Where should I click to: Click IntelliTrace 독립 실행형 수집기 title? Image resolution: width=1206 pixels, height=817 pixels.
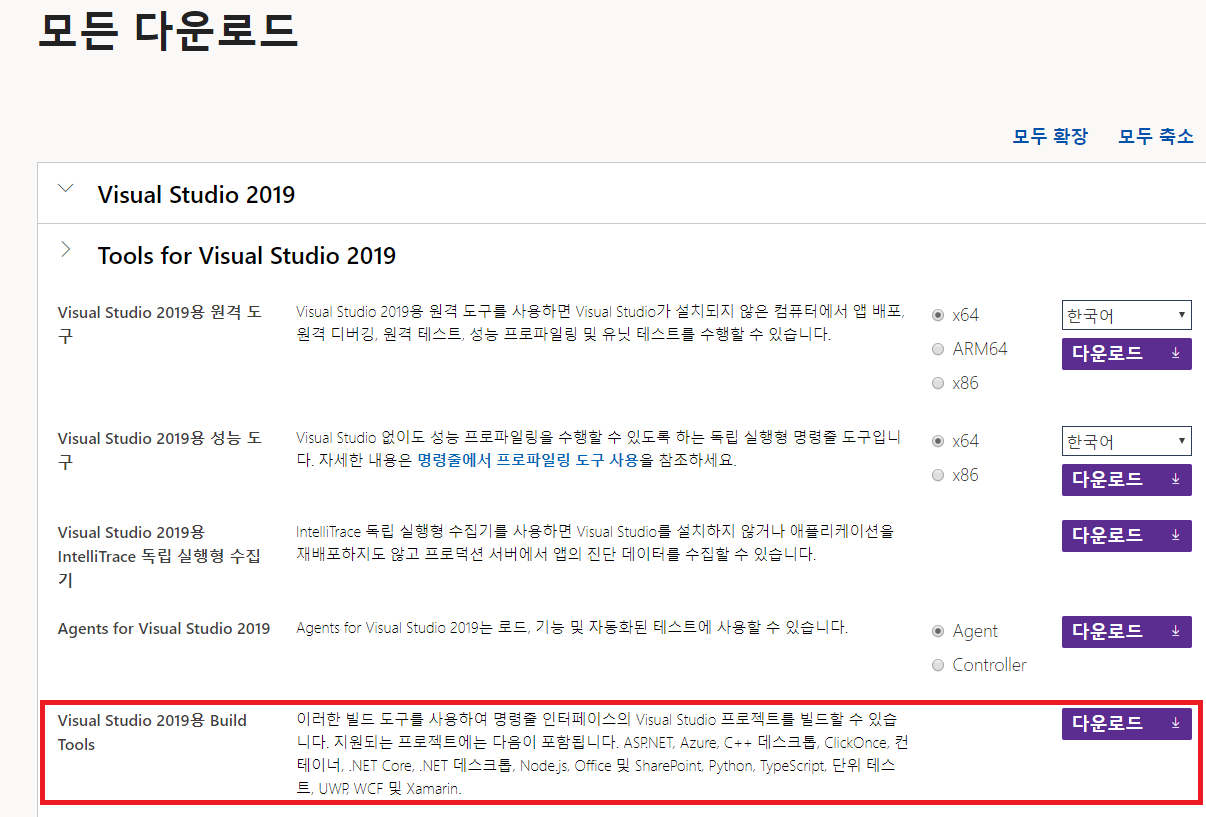(159, 556)
